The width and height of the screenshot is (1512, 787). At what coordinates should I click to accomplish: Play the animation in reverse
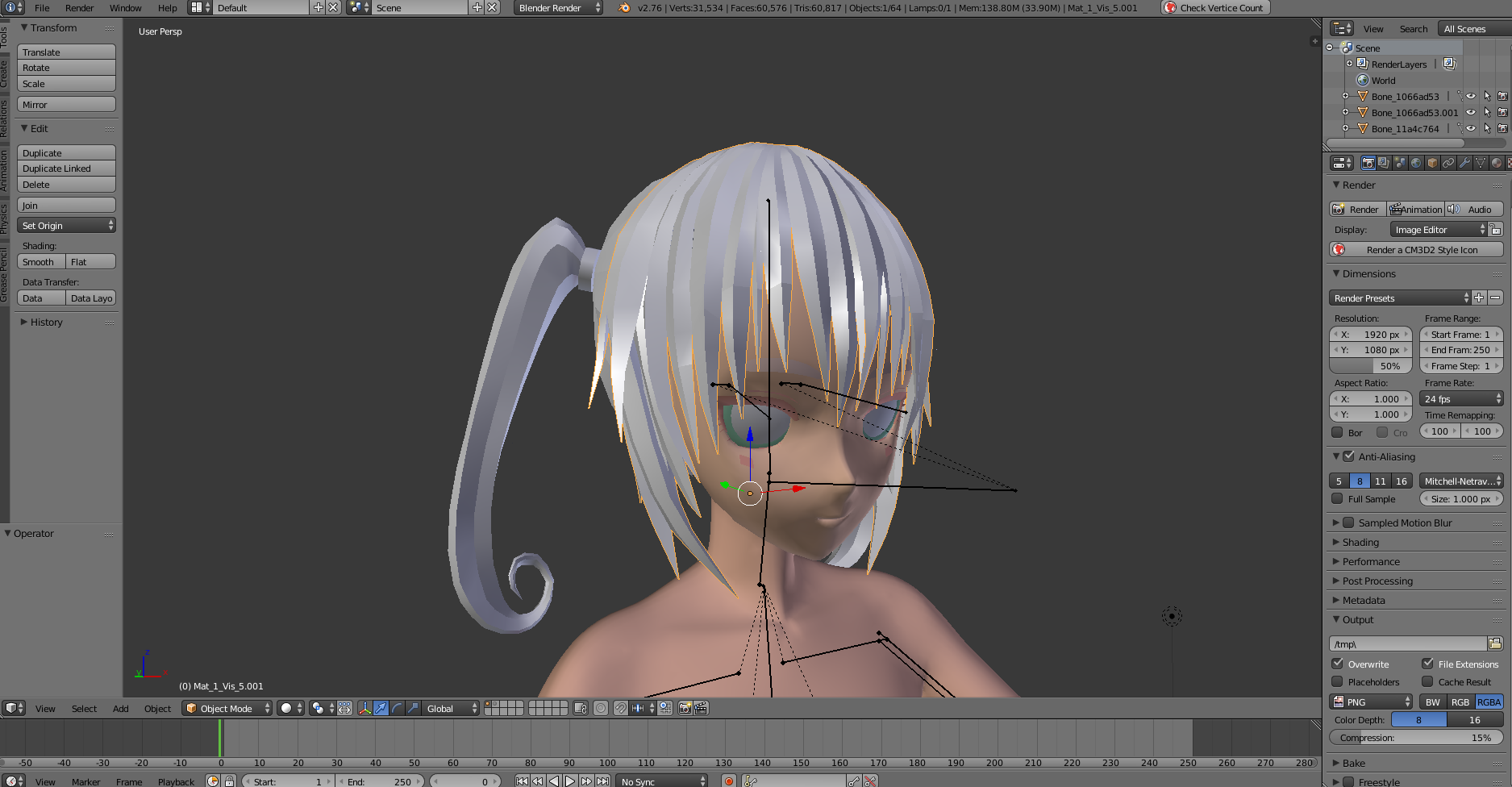[x=554, y=781]
